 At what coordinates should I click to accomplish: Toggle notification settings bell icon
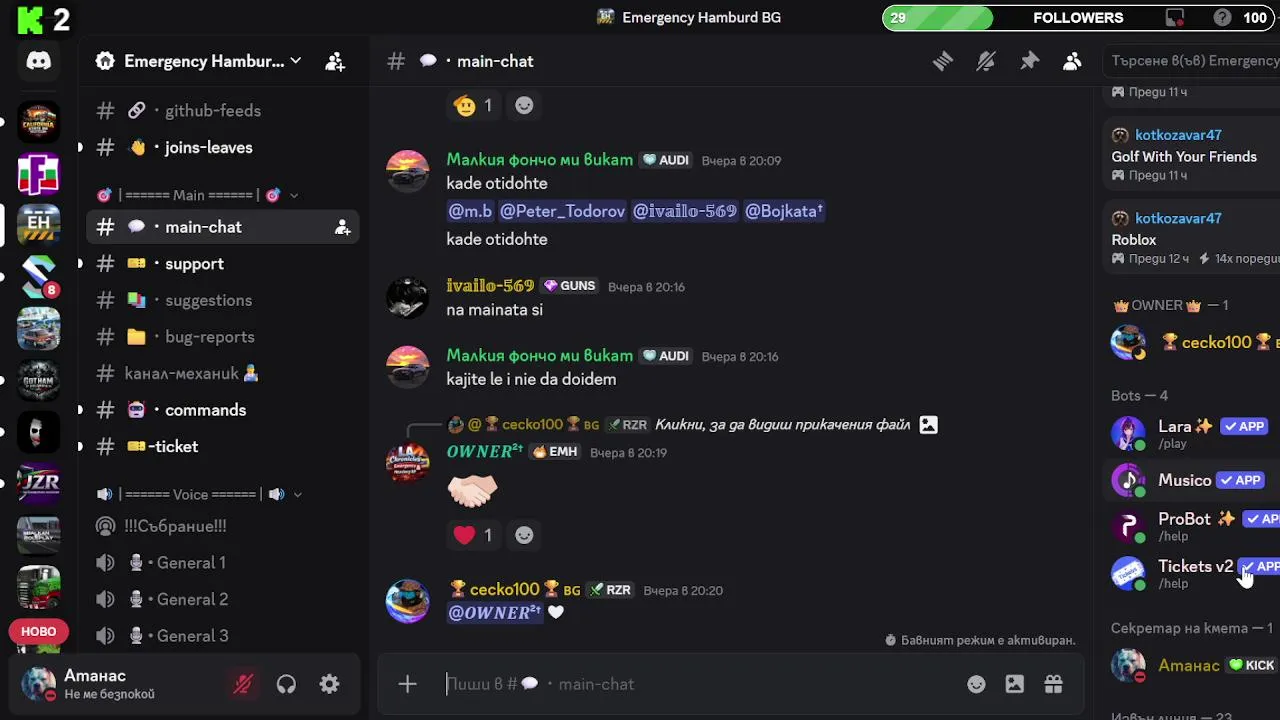(986, 61)
